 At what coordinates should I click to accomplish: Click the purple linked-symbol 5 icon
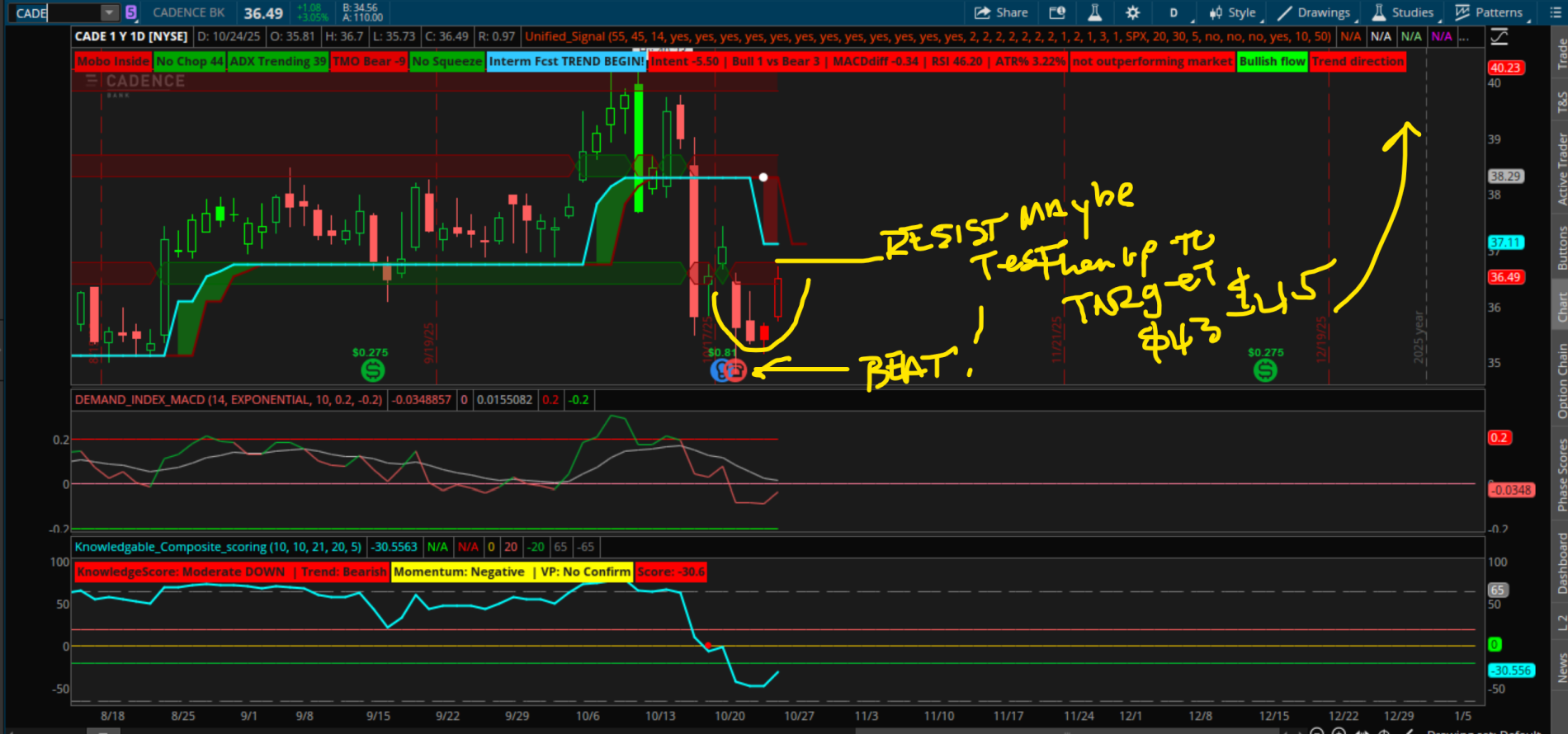click(x=131, y=12)
